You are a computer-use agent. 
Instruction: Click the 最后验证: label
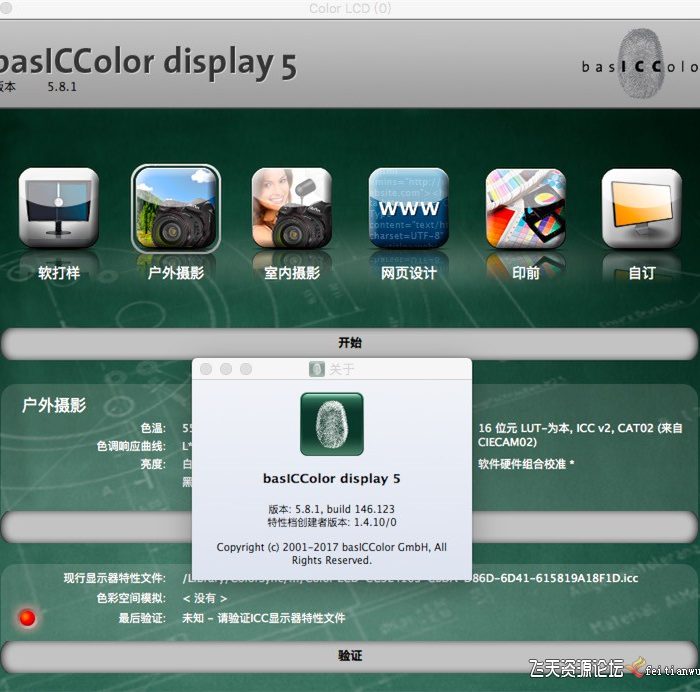(x=142, y=618)
